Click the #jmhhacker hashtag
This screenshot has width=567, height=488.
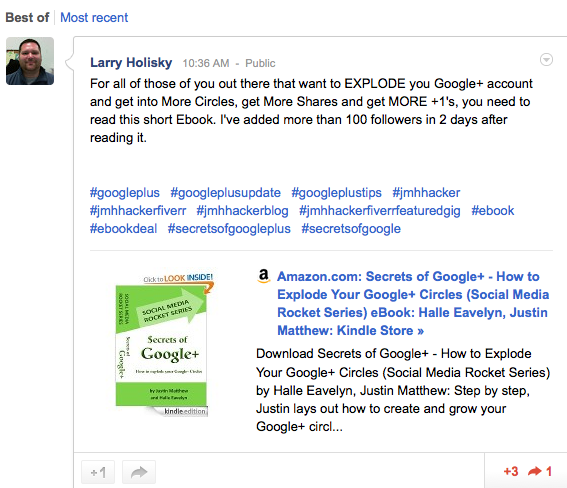click(426, 193)
